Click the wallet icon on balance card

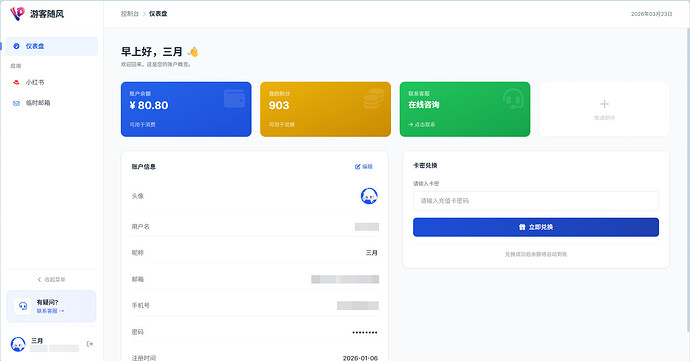pyautogui.click(x=234, y=99)
